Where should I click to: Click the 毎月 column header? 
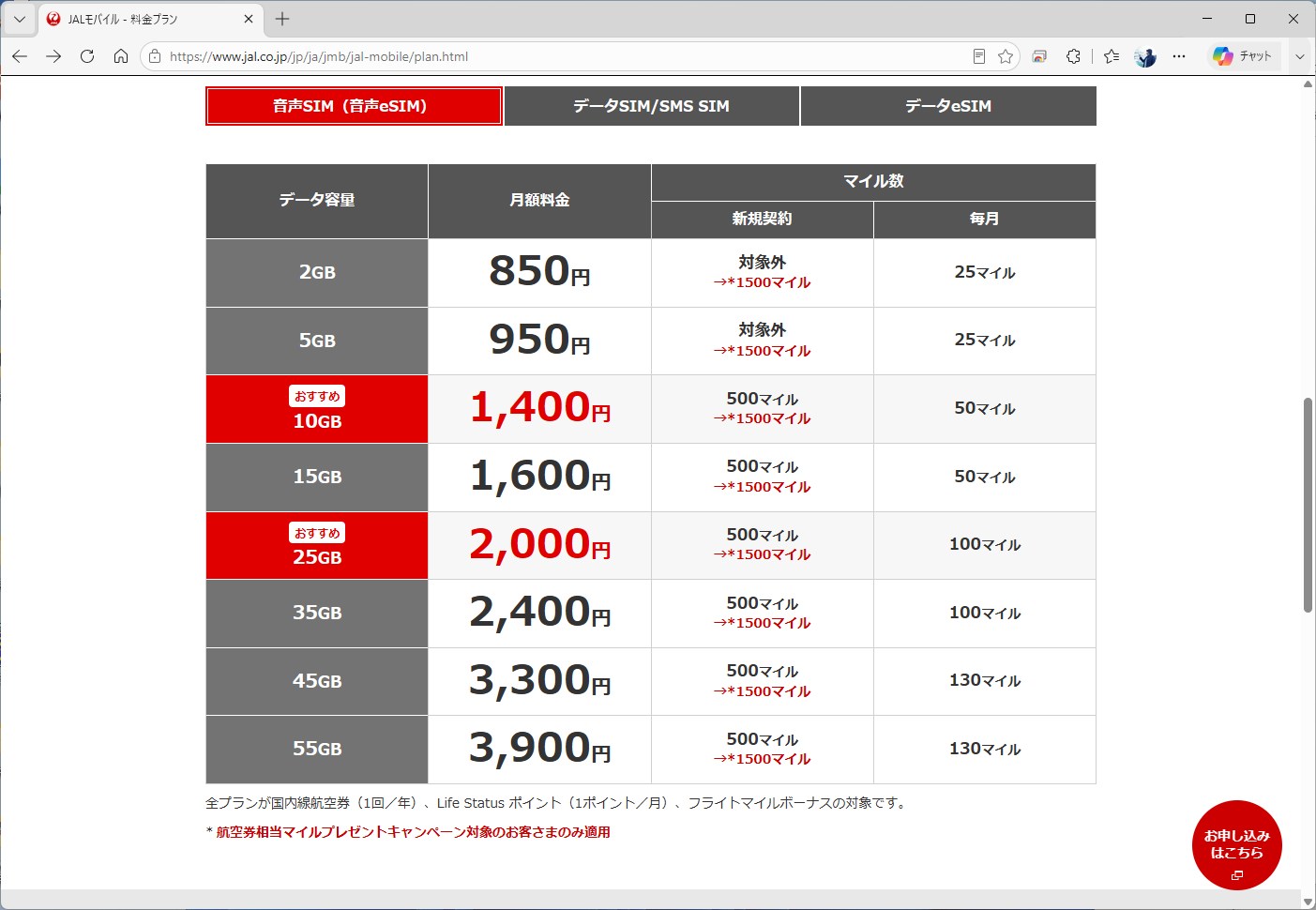[985, 220]
